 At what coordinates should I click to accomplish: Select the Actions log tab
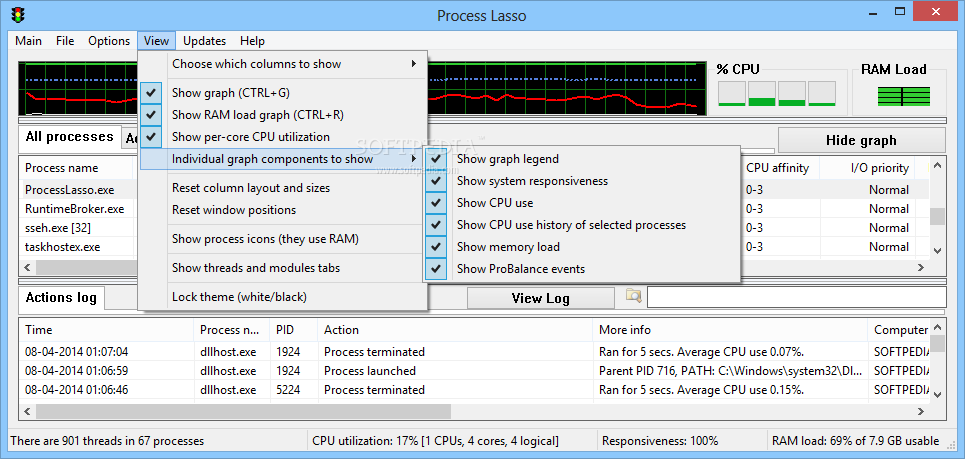click(x=61, y=298)
